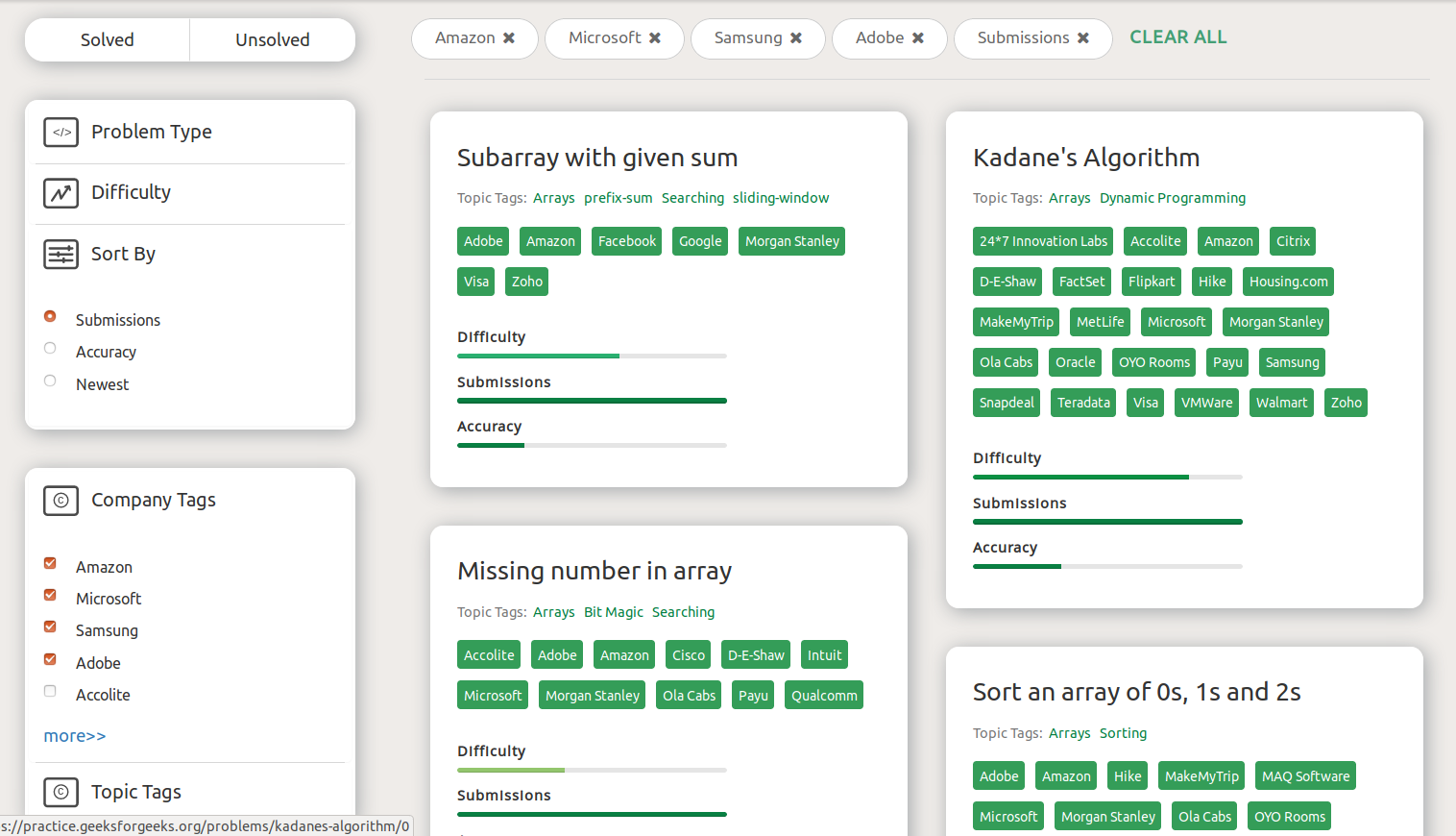Click the 24*7 Innovation Labs company tag
Image resolution: width=1456 pixels, height=836 pixels.
coord(1044,241)
